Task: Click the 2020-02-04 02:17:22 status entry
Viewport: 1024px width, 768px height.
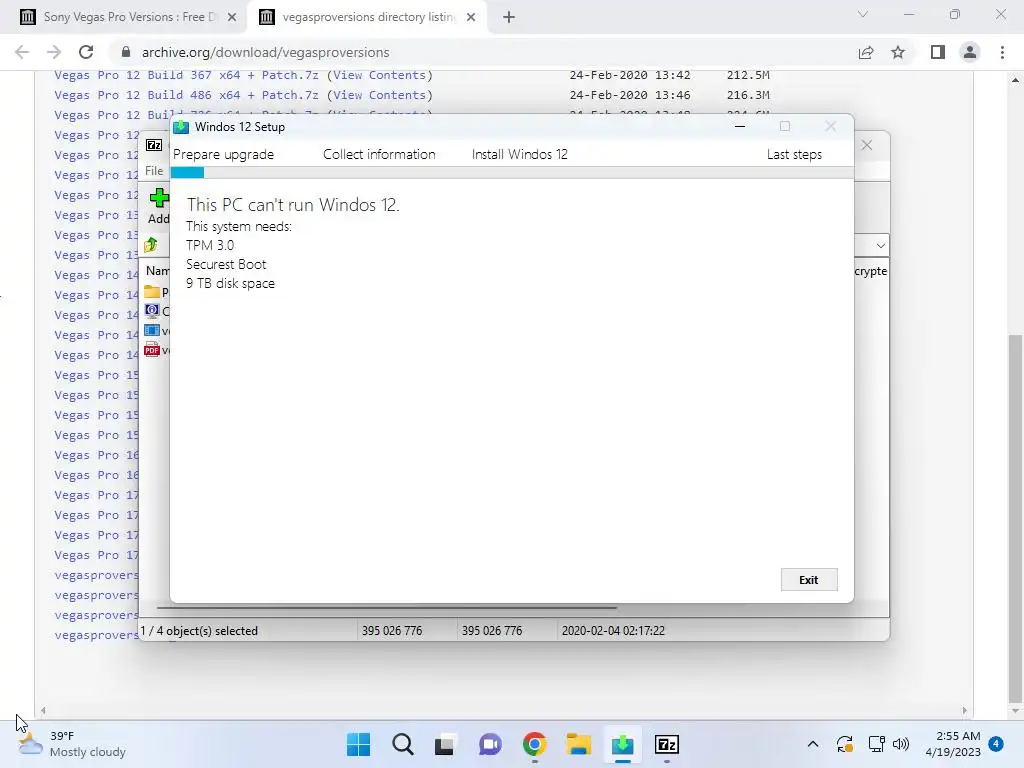Action: 613,631
